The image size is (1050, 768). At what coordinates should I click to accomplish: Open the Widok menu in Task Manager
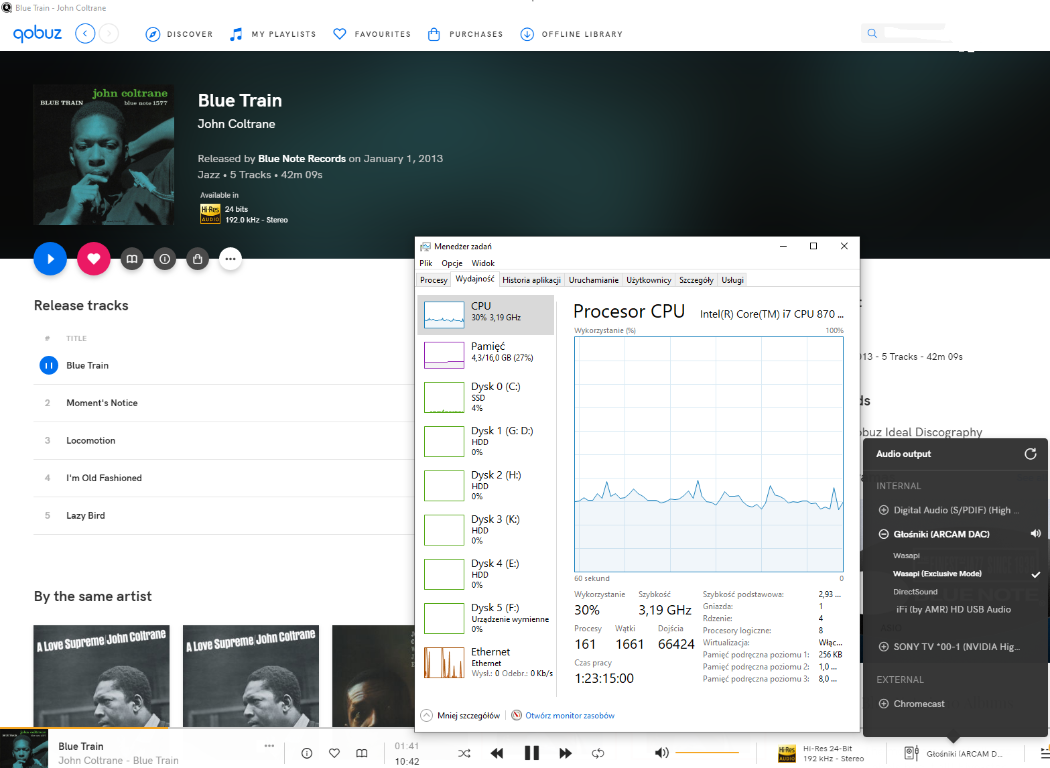click(483, 263)
